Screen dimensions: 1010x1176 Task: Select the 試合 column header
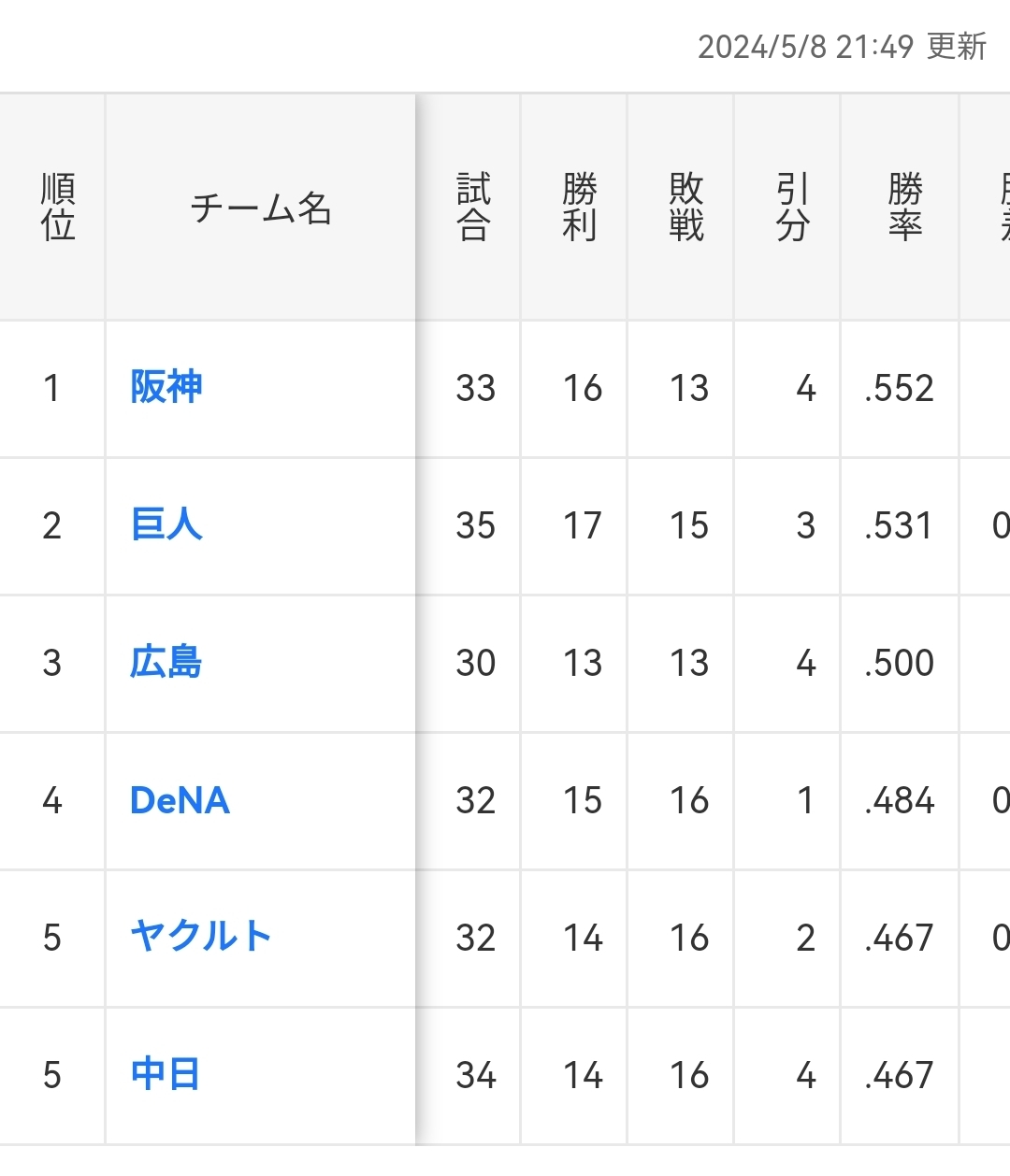click(x=473, y=208)
